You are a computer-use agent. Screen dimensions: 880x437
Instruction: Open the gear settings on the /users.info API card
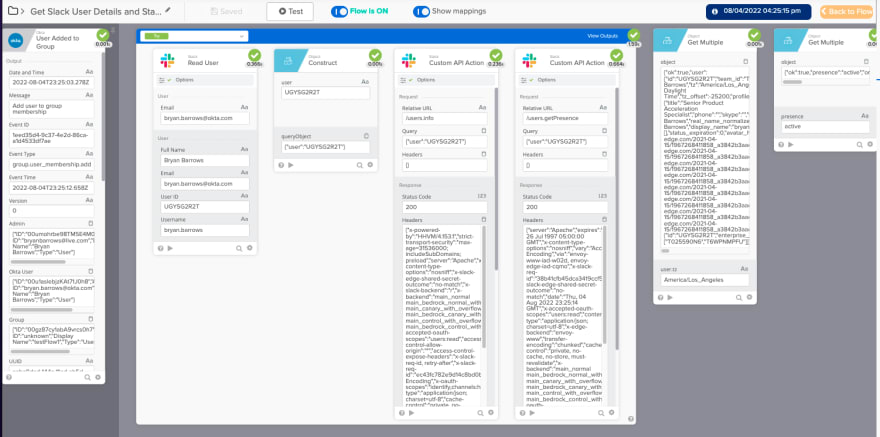(x=491, y=412)
